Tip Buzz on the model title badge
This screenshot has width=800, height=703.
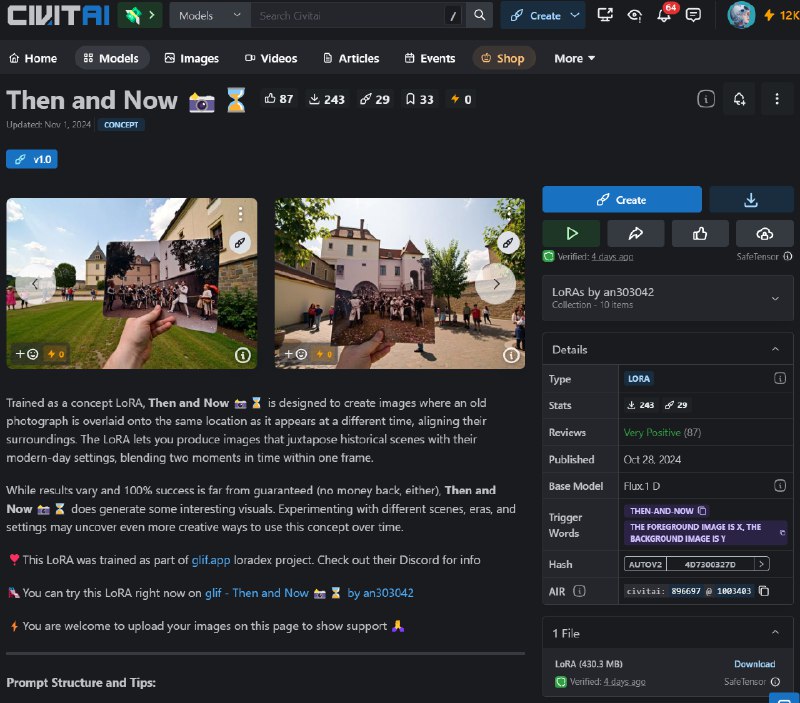point(461,99)
